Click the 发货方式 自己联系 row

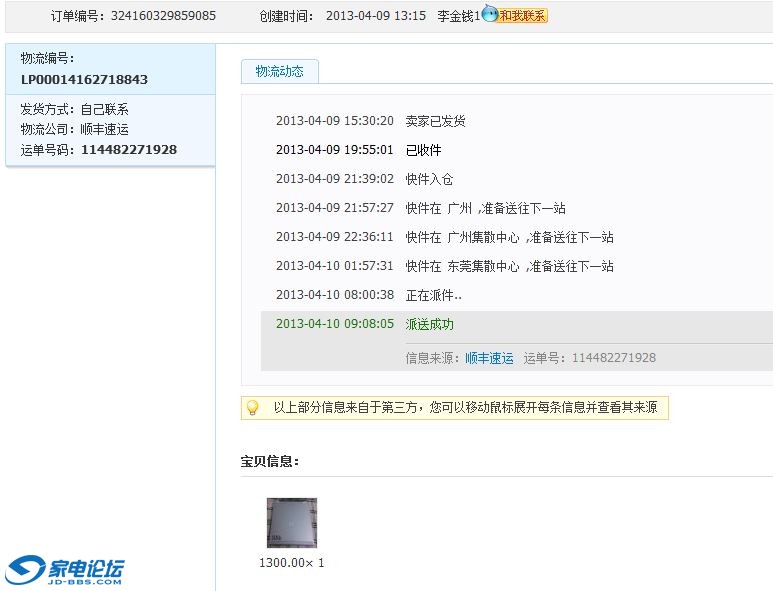[x=75, y=109]
